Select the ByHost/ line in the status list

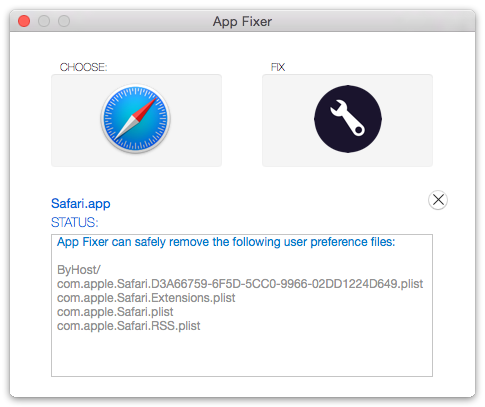(x=79, y=270)
